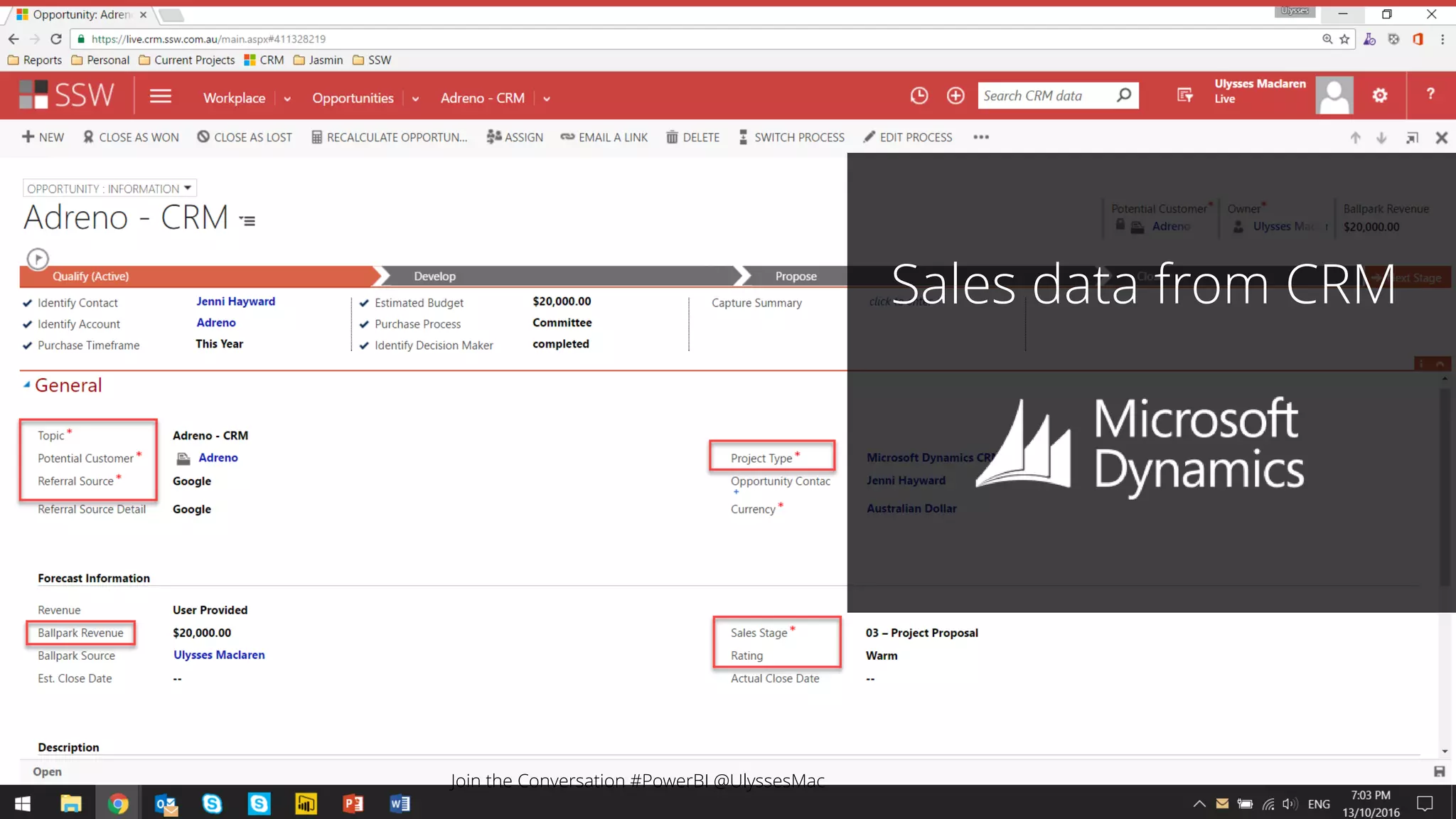Open the Workplace menu

(x=235, y=98)
